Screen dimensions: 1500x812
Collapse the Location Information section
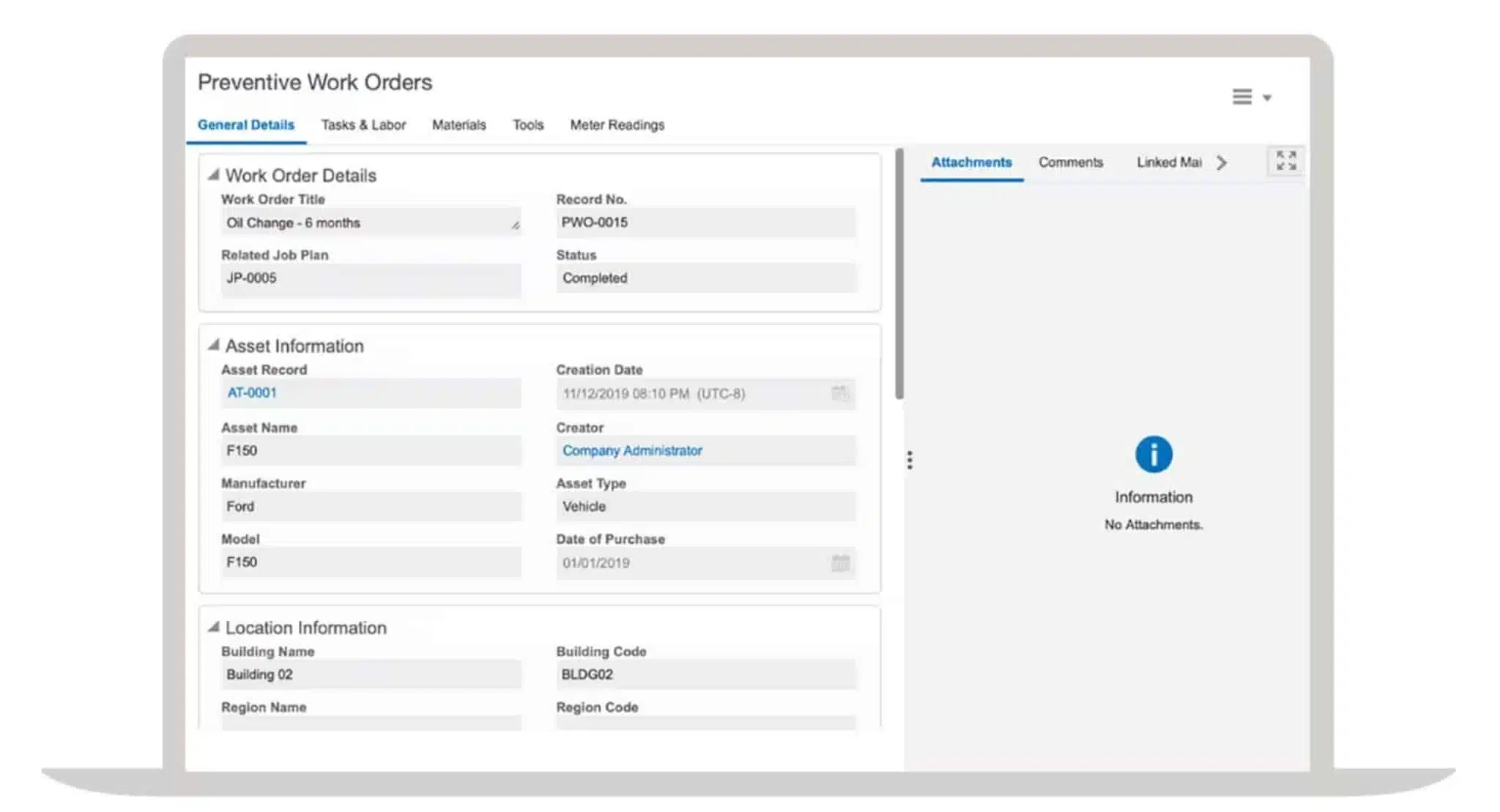tap(213, 627)
